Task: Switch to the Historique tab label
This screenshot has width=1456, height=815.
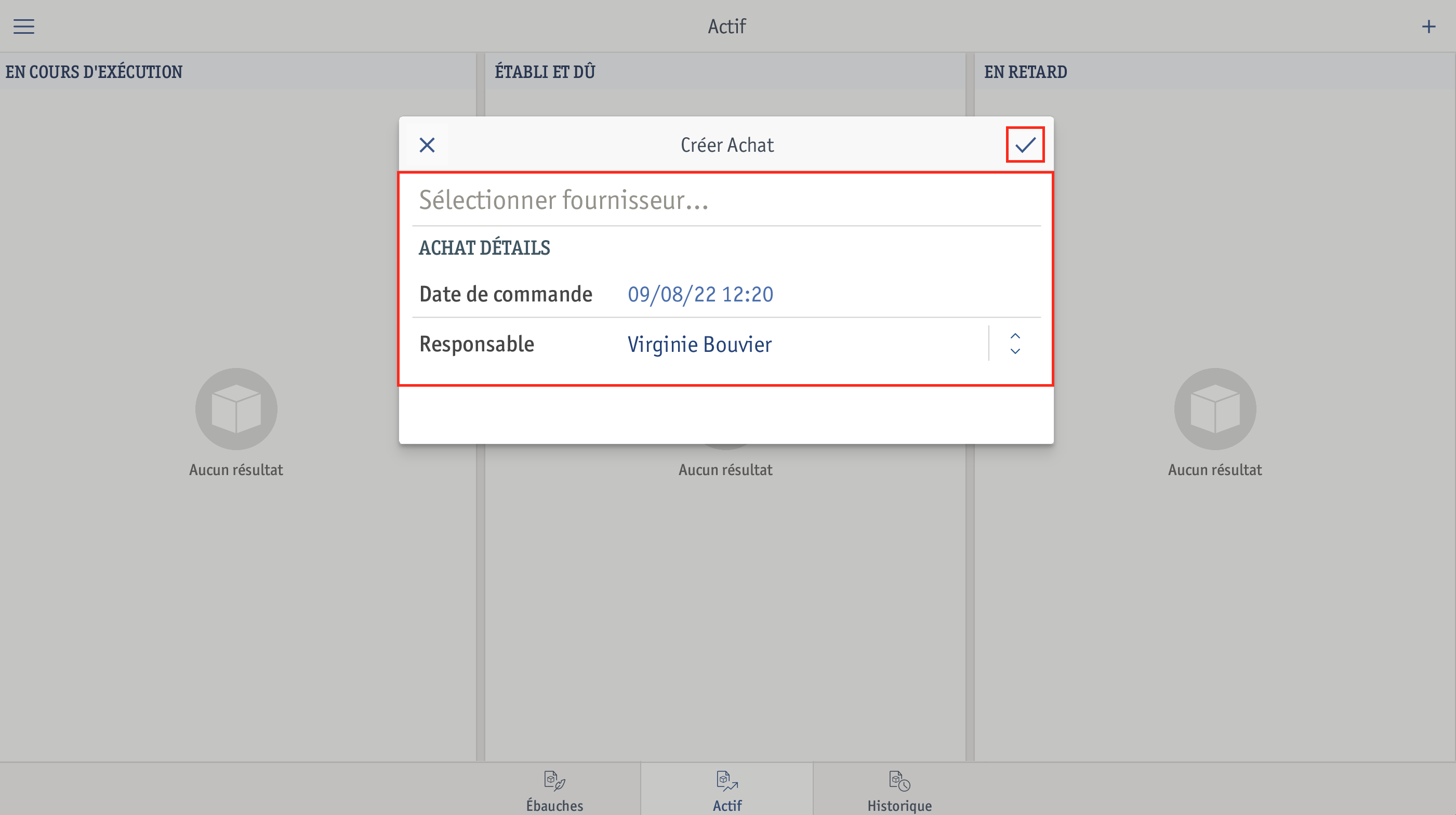Action: click(x=899, y=806)
